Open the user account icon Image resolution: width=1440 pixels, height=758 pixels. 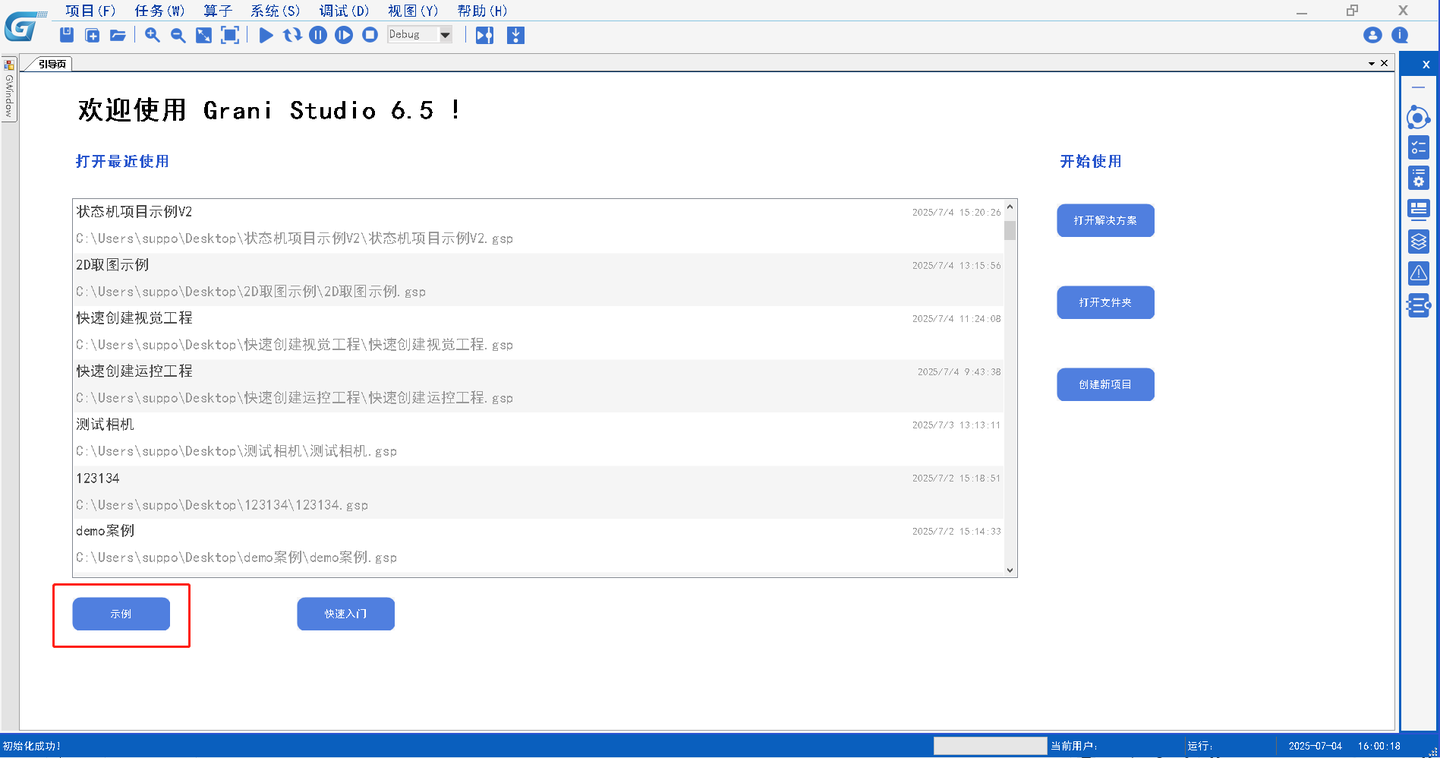click(1373, 35)
